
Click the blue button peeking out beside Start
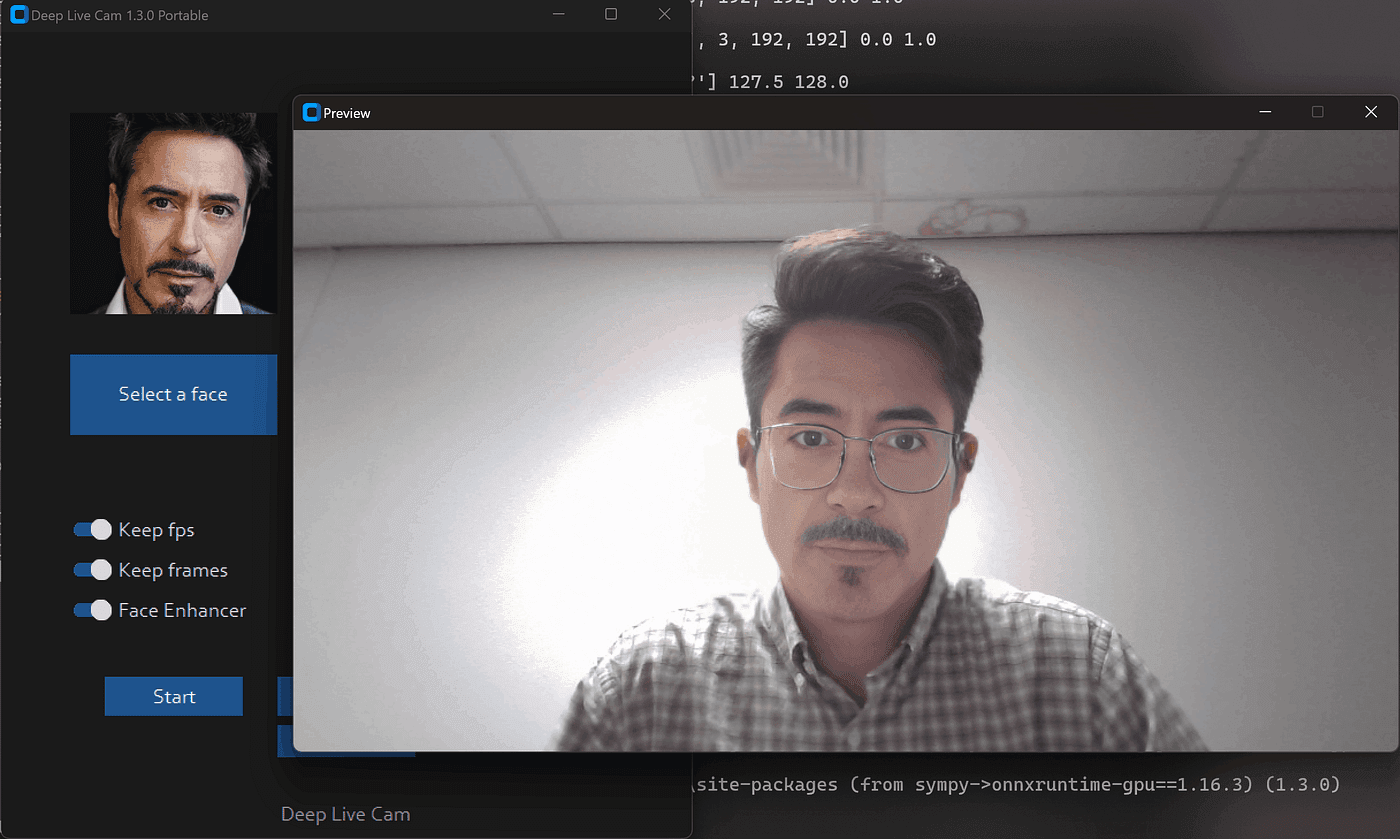pyautogui.click(x=283, y=696)
